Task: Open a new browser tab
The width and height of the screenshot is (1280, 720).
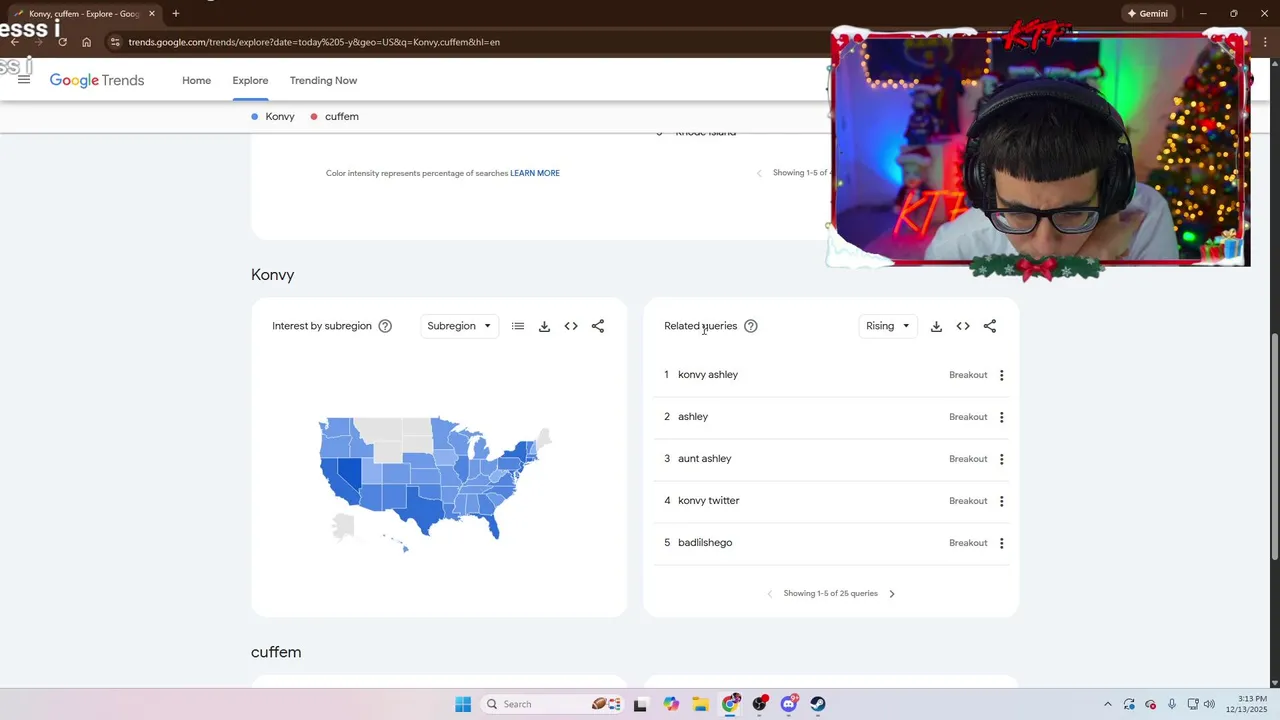Action: tap(176, 14)
